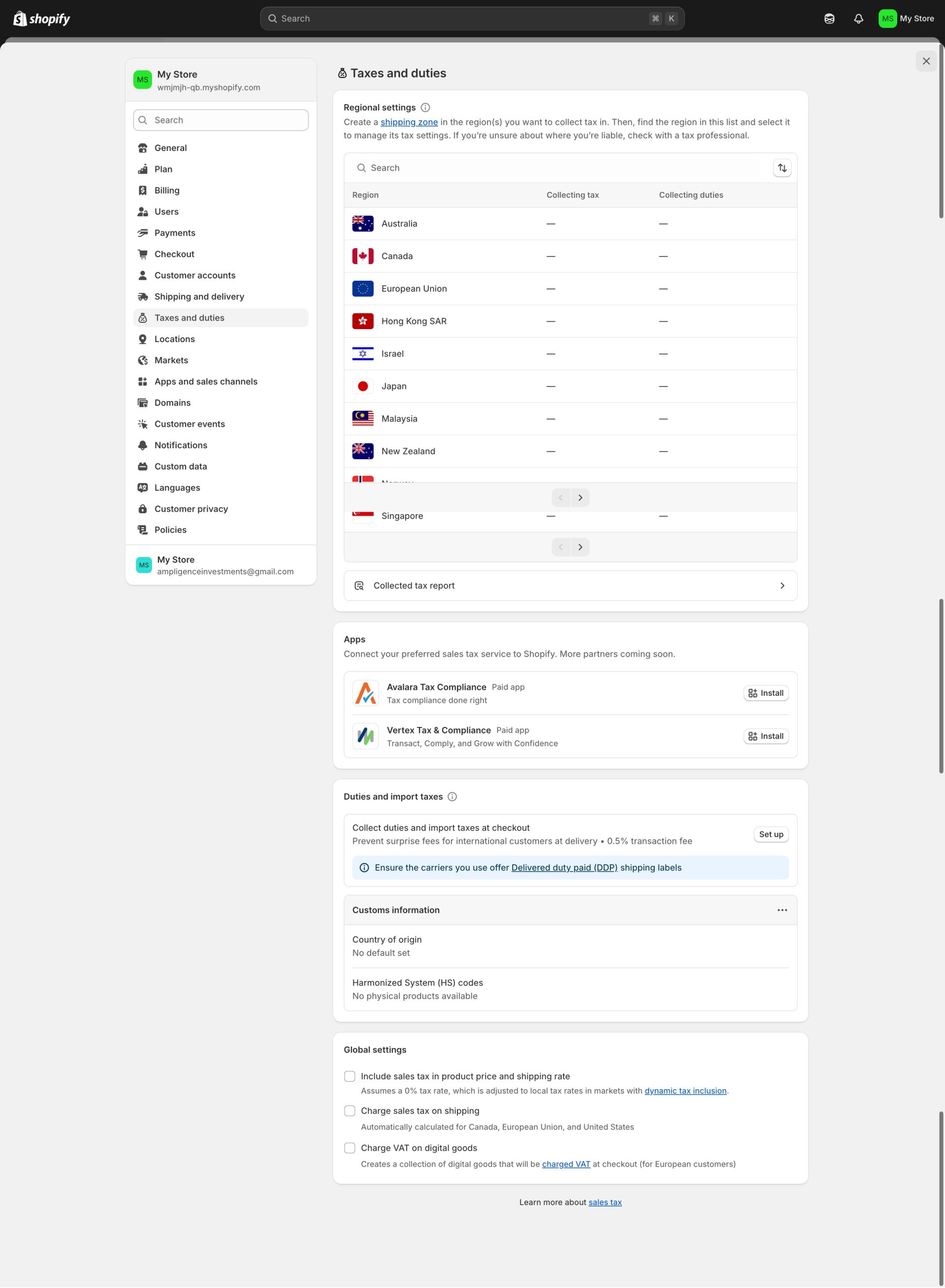The height and width of the screenshot is (1288, 945).
Task: Go to Payments settings page
Action: tap(175, 233)
